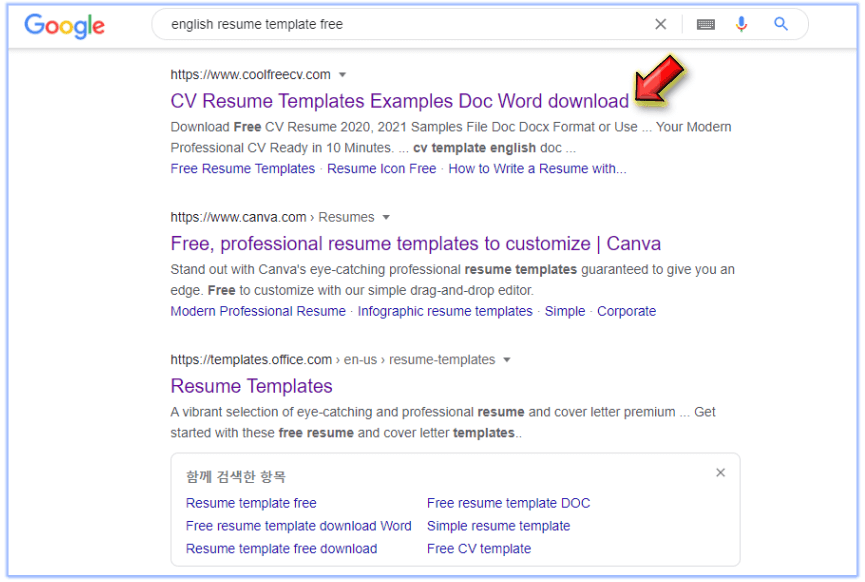This screenshot has height=582, width=865.
Task: Click the Google logo
Action: pos(65,25)
